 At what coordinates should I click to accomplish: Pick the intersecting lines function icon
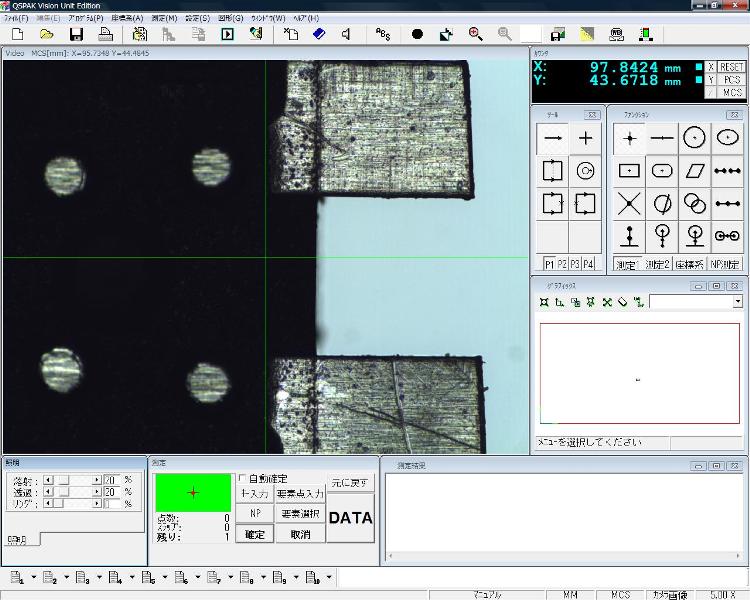click(629, 203)
